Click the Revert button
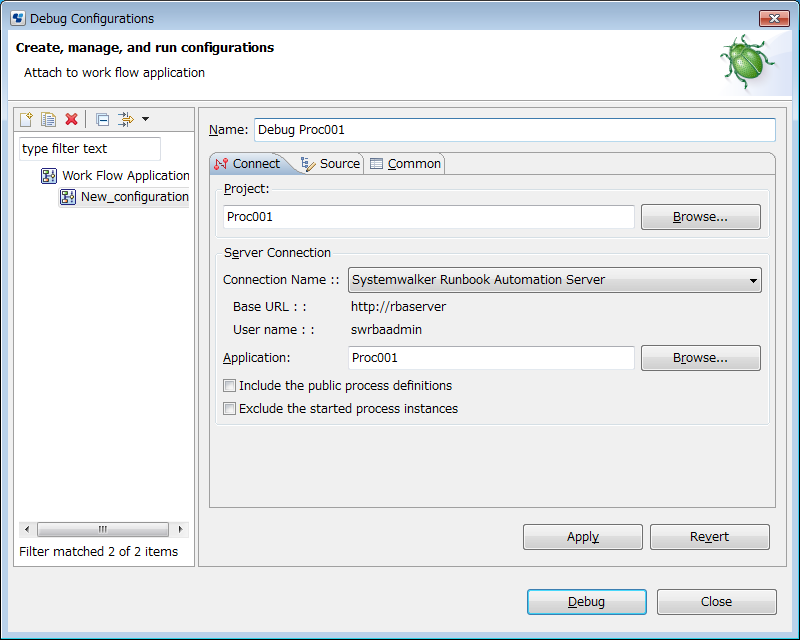Screen dimensions: 800x640 coord(710,537)
